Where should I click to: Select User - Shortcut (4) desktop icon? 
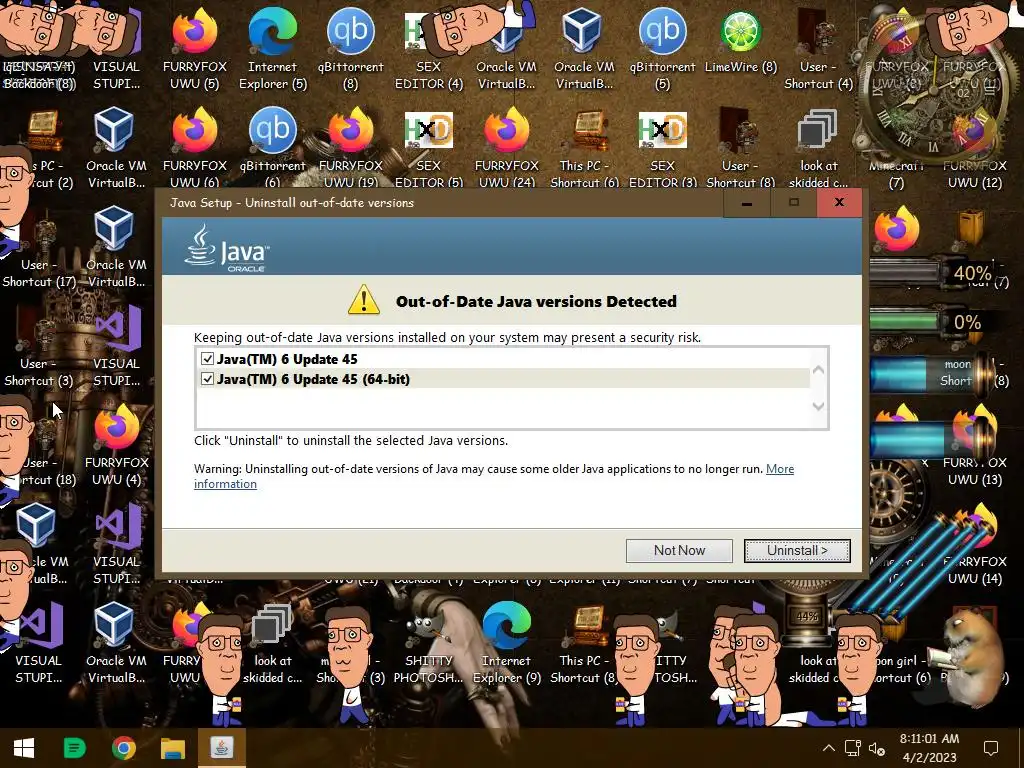(818, 49)
